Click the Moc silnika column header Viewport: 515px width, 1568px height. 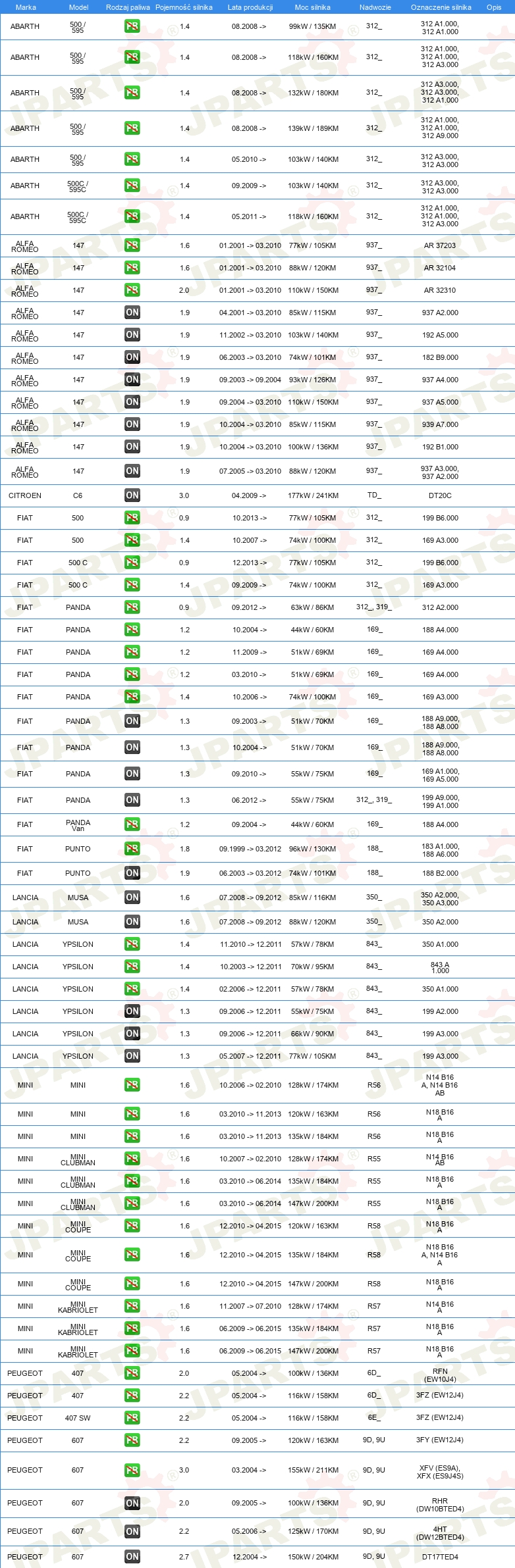tap(313, 7)
